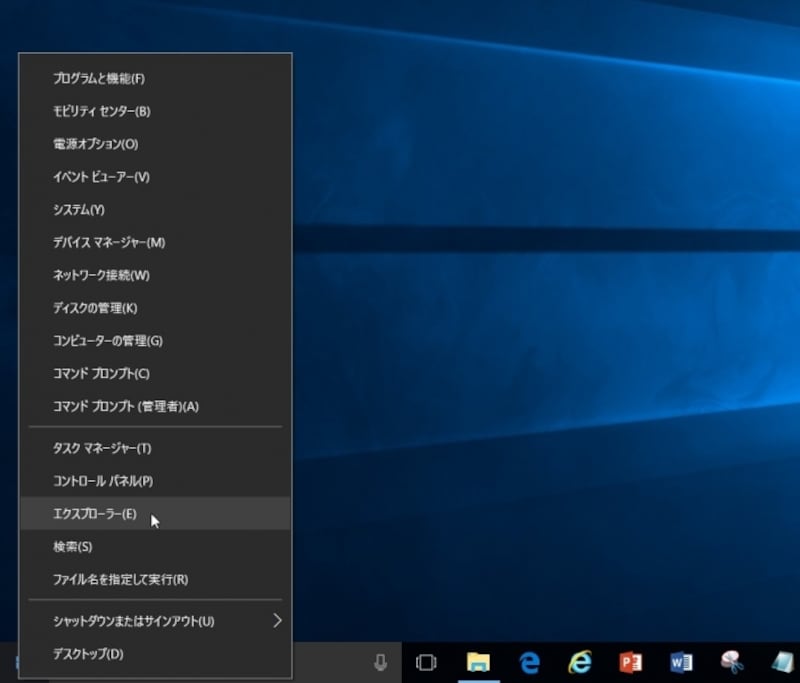Screen dimensions: 800x683
Task: Open Task View from the taskbar
Action: 427,662
